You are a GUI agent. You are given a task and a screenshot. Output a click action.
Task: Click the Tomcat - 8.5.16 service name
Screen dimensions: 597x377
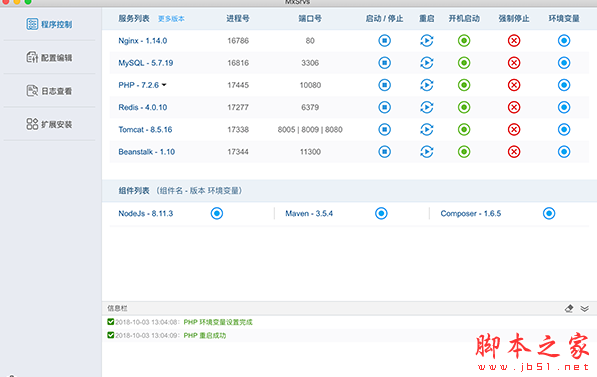(145, 129)
